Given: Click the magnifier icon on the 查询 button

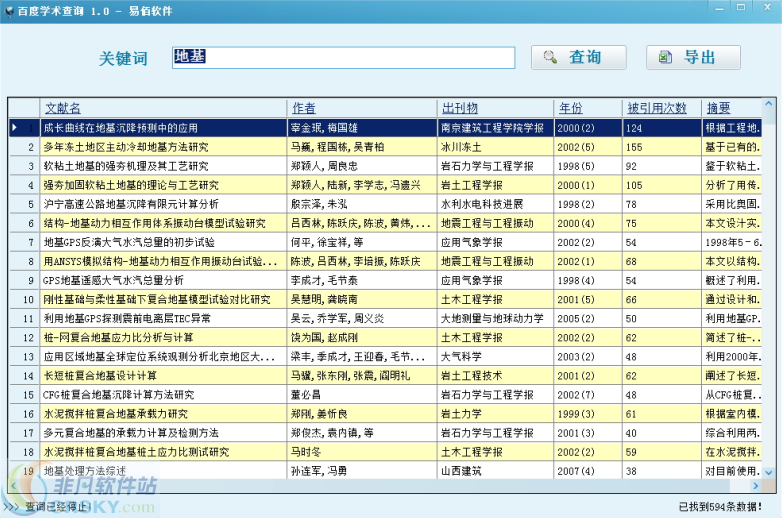Looking at the screenshot, I should [550, 58].
